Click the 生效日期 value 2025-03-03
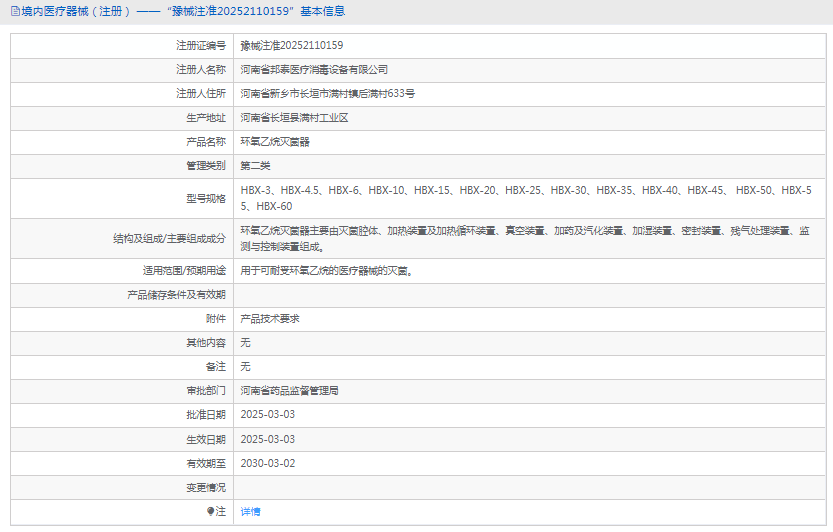This screenshot has width=833, height=532. pyautogui.click(x=267, y=440)
